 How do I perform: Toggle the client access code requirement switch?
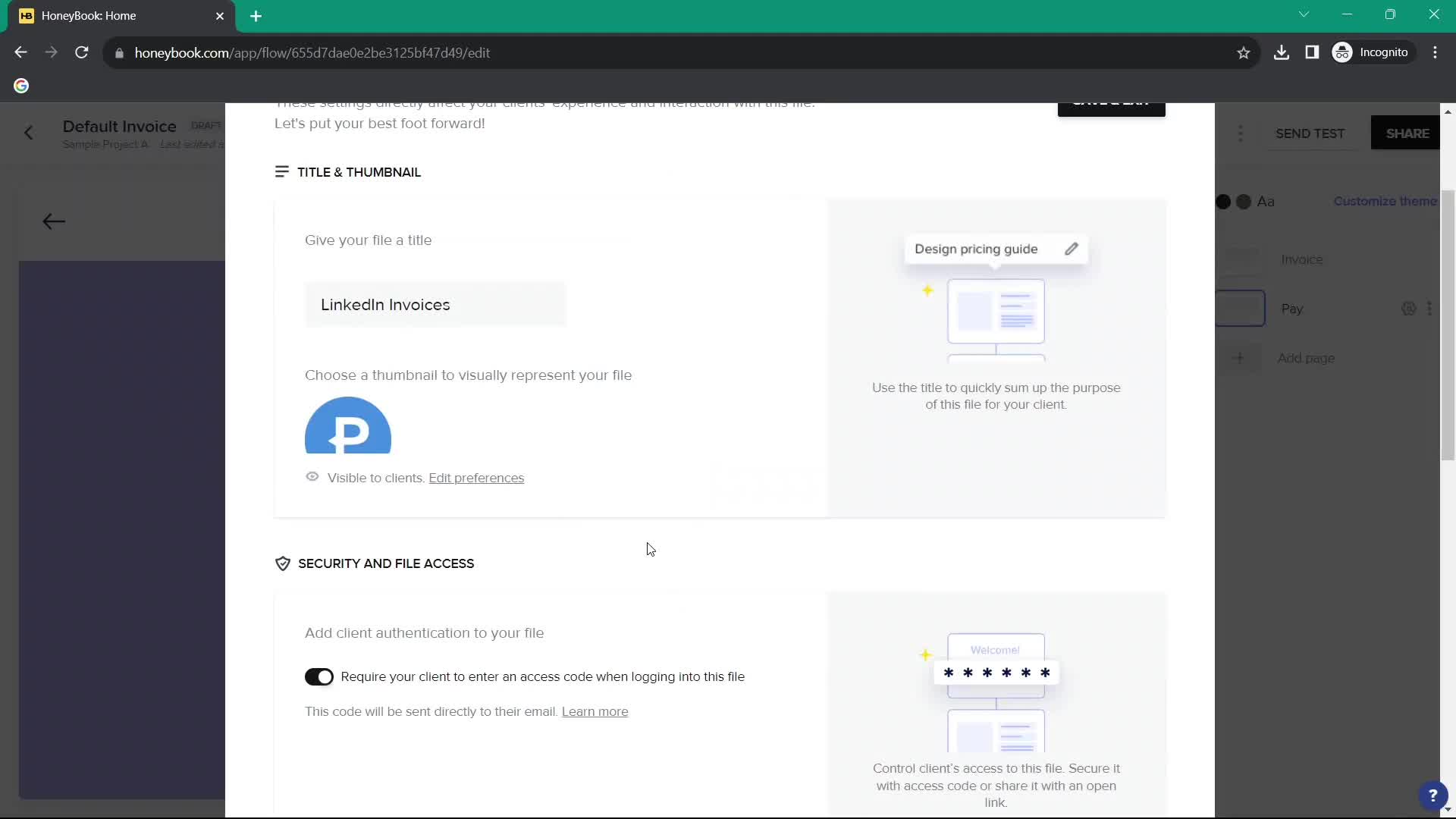click(319, 676)
